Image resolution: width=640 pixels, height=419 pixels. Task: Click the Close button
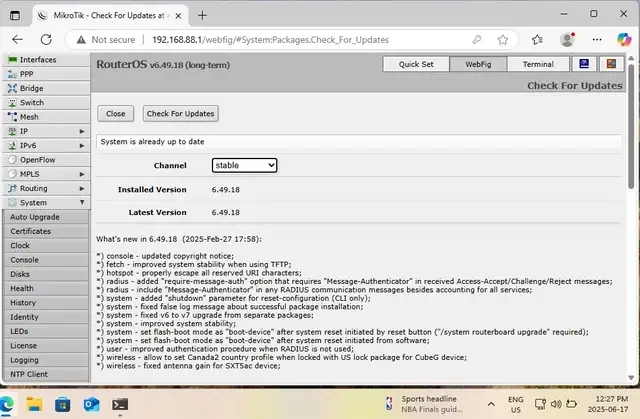[x=116, y=113]
